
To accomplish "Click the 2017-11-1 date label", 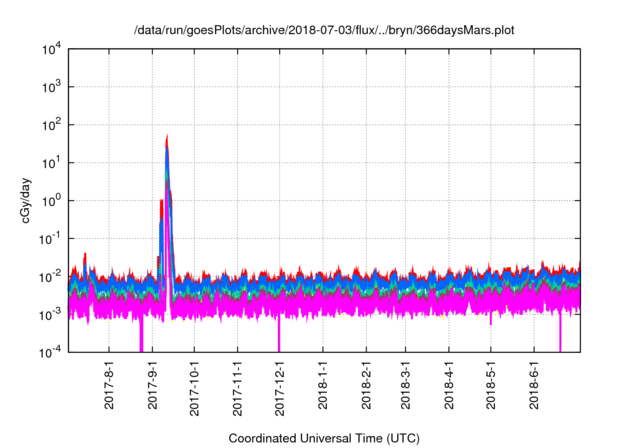I will pyautogui.click(x=238, y=388).
